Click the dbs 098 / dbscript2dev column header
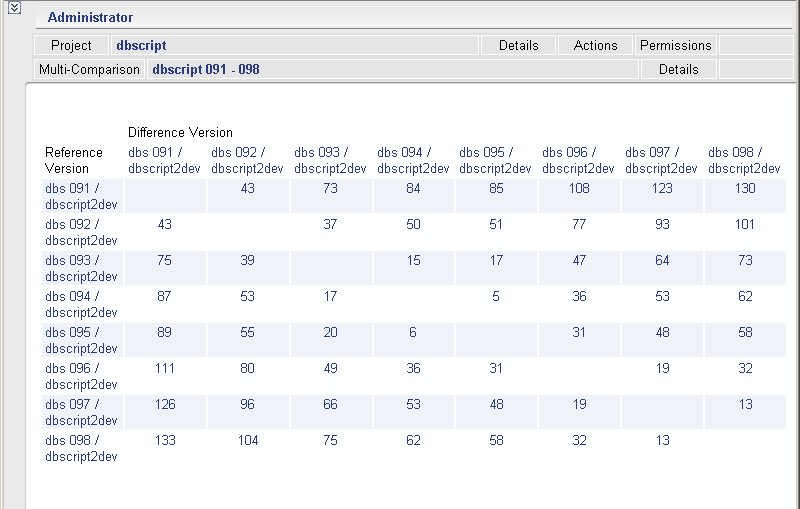Viewport: 800px width, 509px height. tap(744, 160)
